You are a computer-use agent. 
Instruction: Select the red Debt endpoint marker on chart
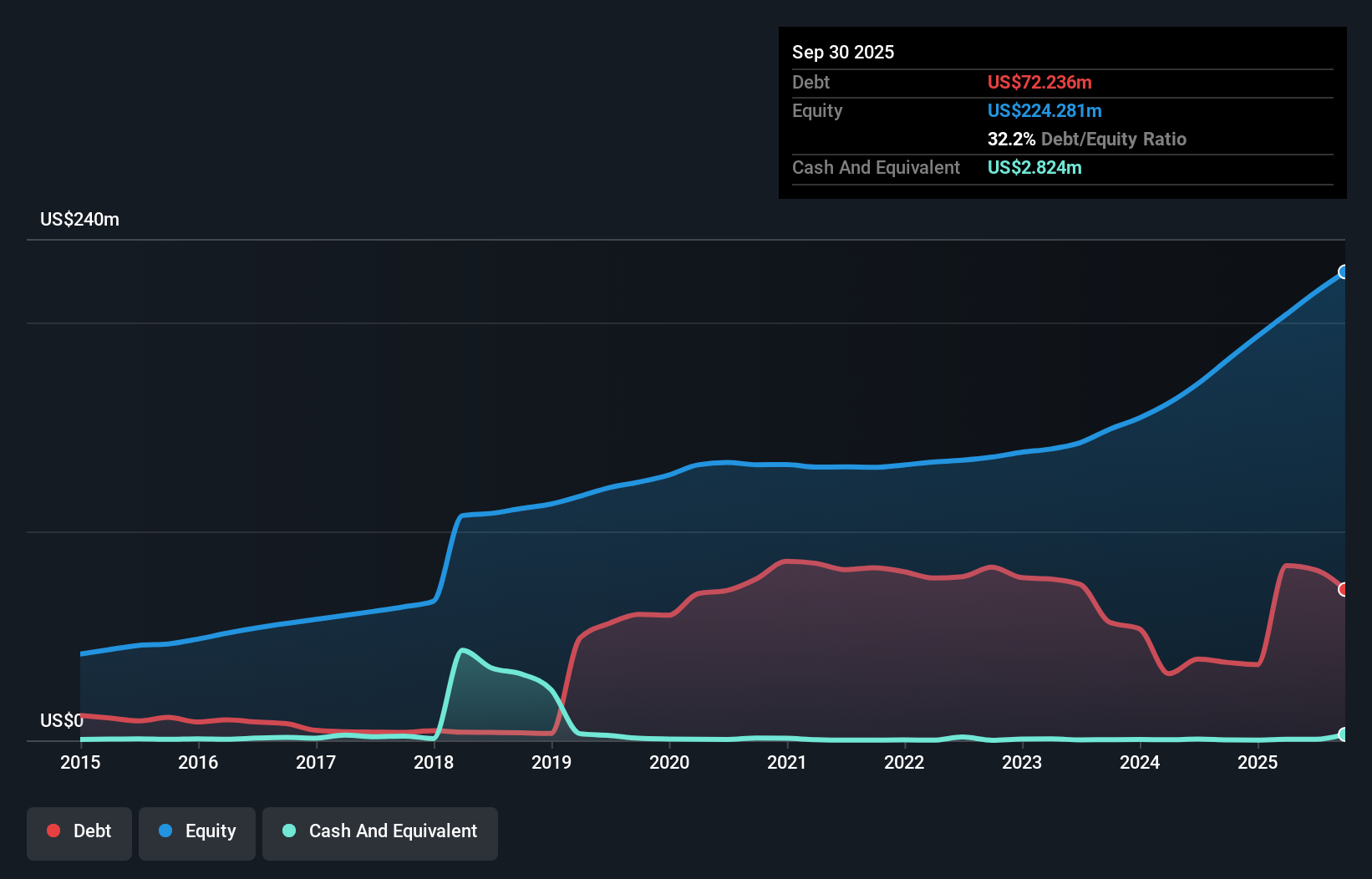(x=1344, y=590)
